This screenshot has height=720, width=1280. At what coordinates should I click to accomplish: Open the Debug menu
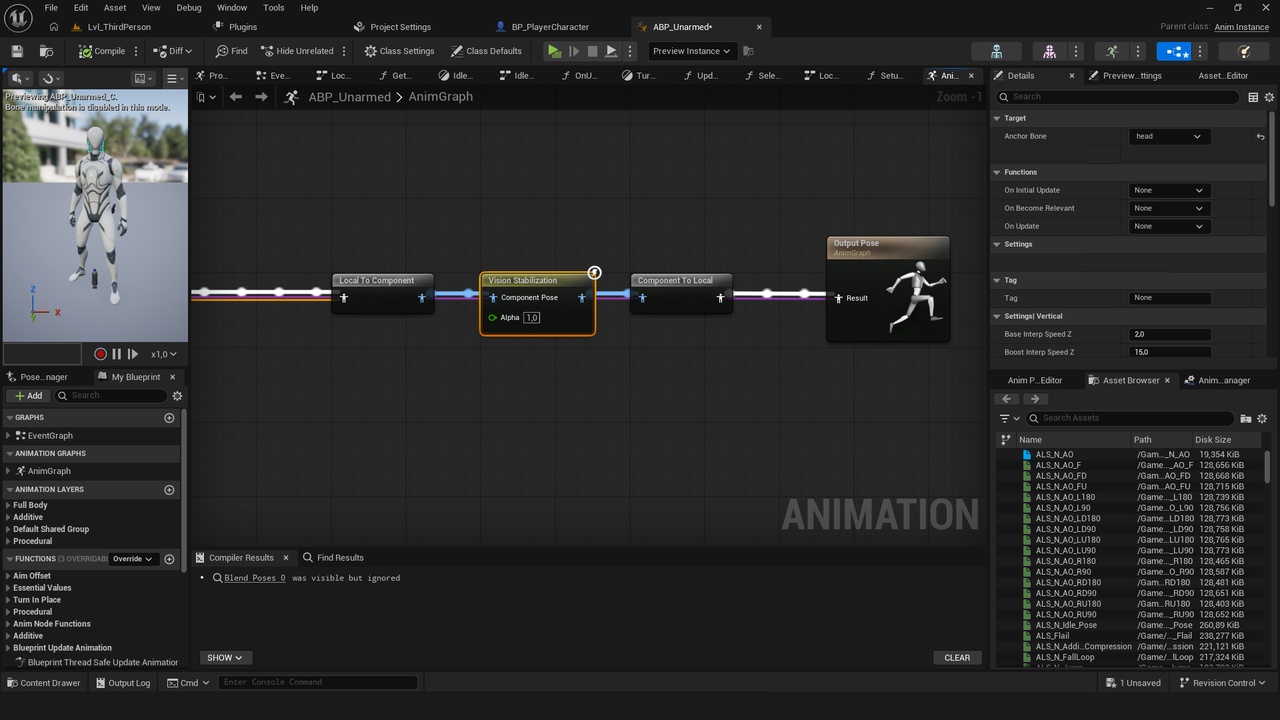tap(188, 7)
